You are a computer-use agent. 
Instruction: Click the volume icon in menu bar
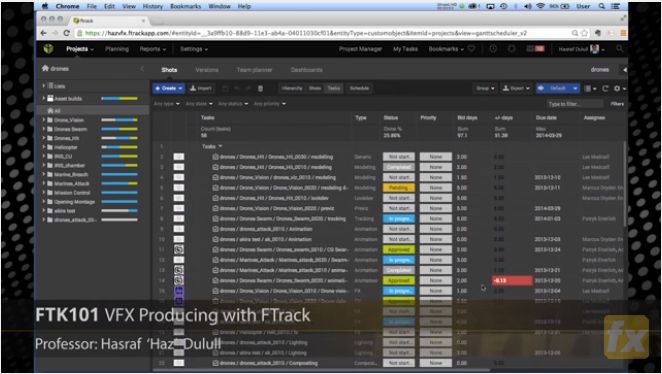[x=528, y=6]
